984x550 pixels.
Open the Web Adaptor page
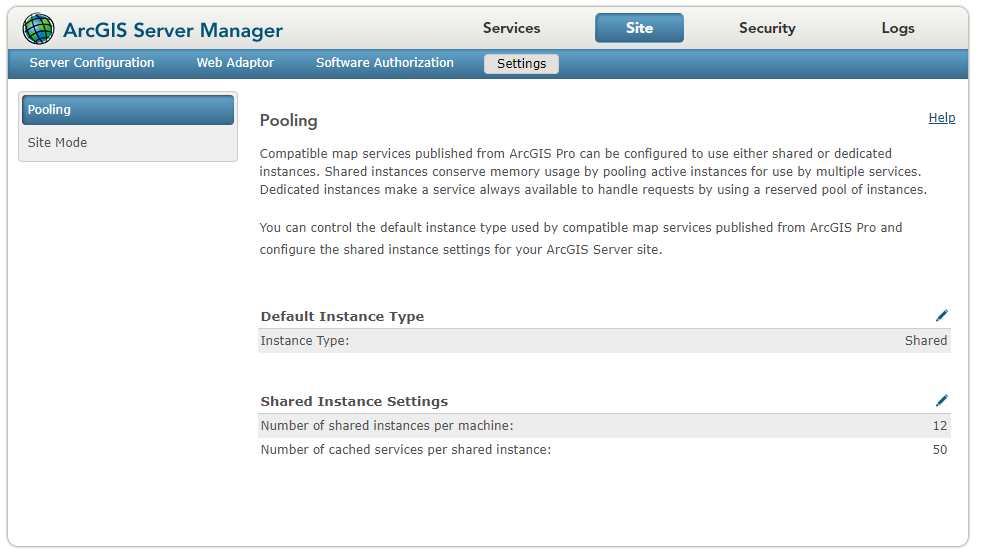(235, 63)
